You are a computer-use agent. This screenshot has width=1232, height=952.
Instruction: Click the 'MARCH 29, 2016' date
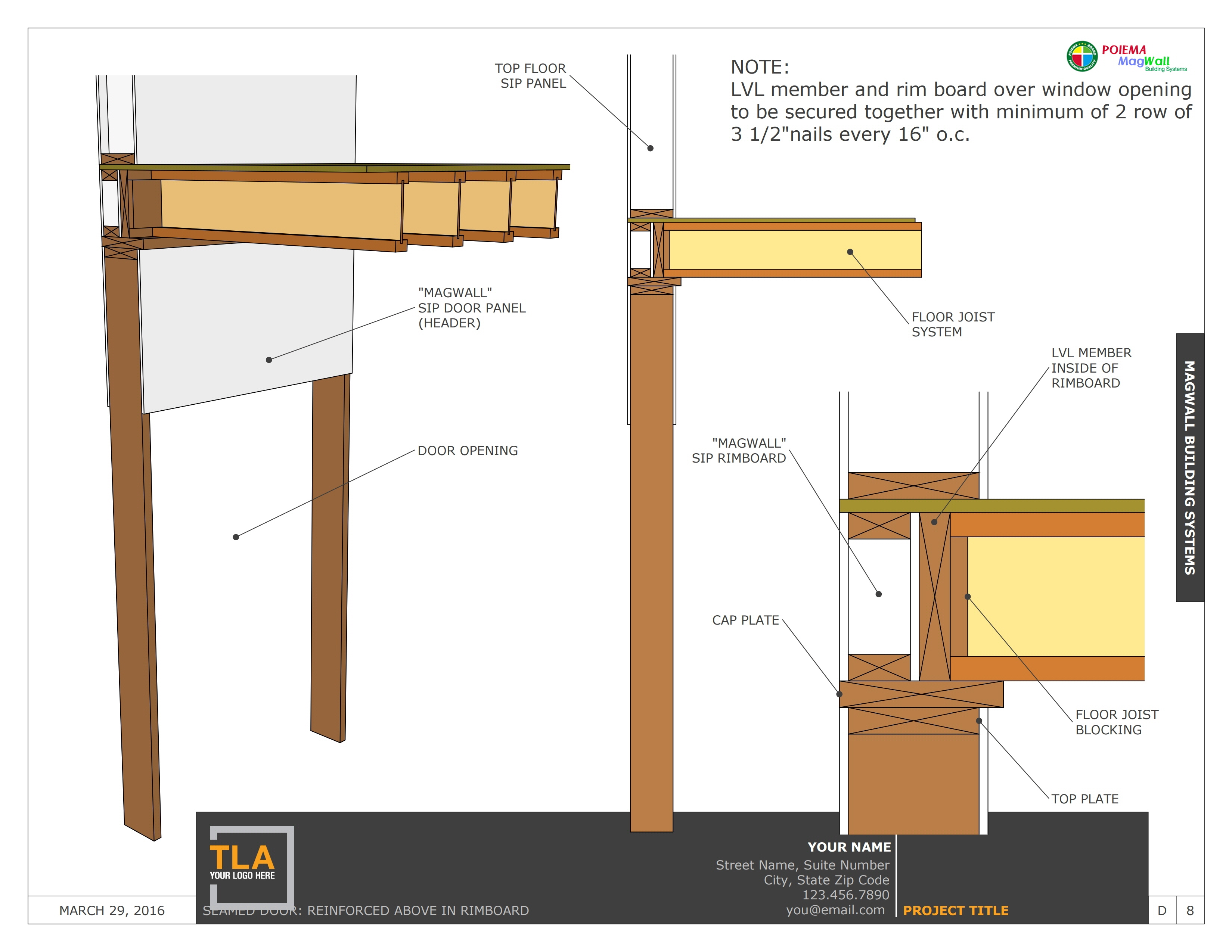coord(112,910)
